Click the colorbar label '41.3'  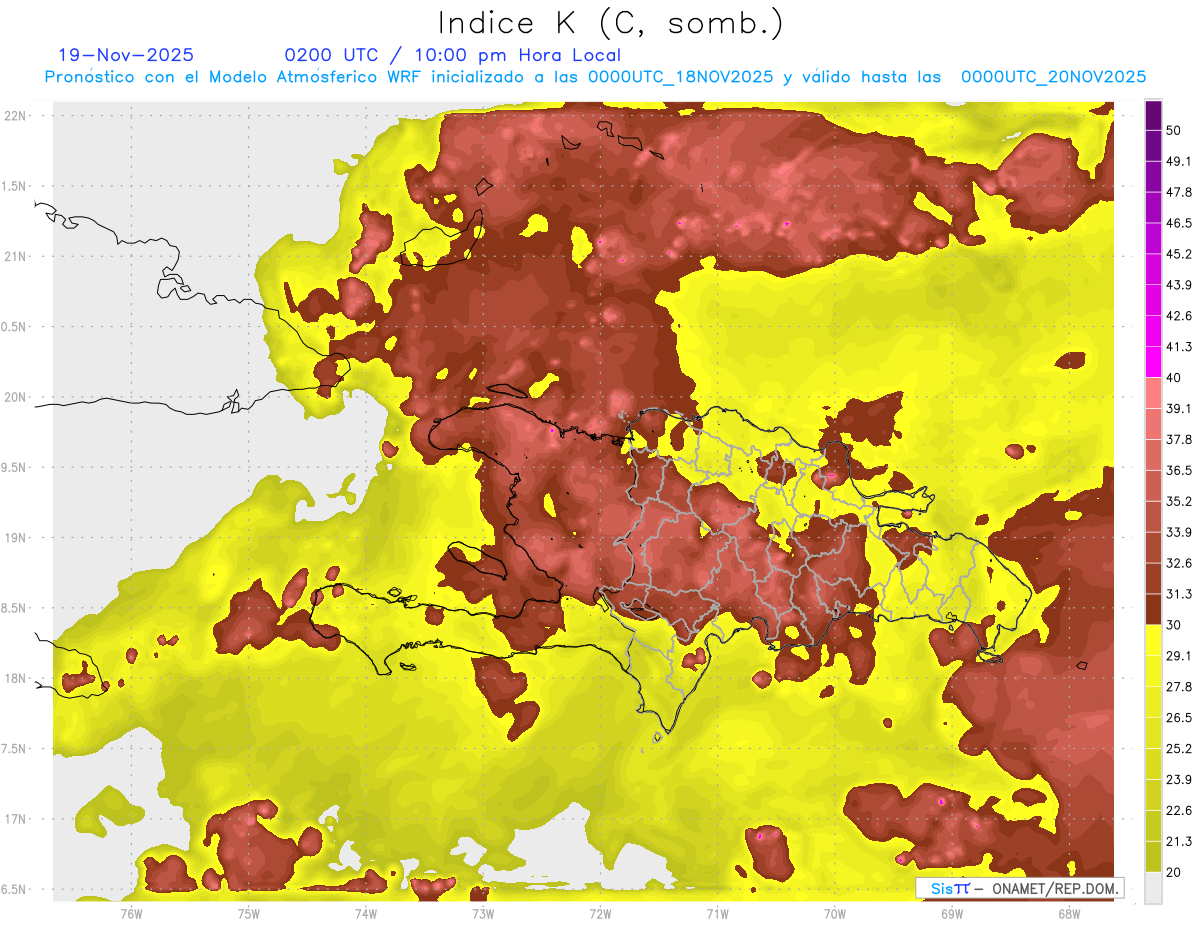(1178, 347)
